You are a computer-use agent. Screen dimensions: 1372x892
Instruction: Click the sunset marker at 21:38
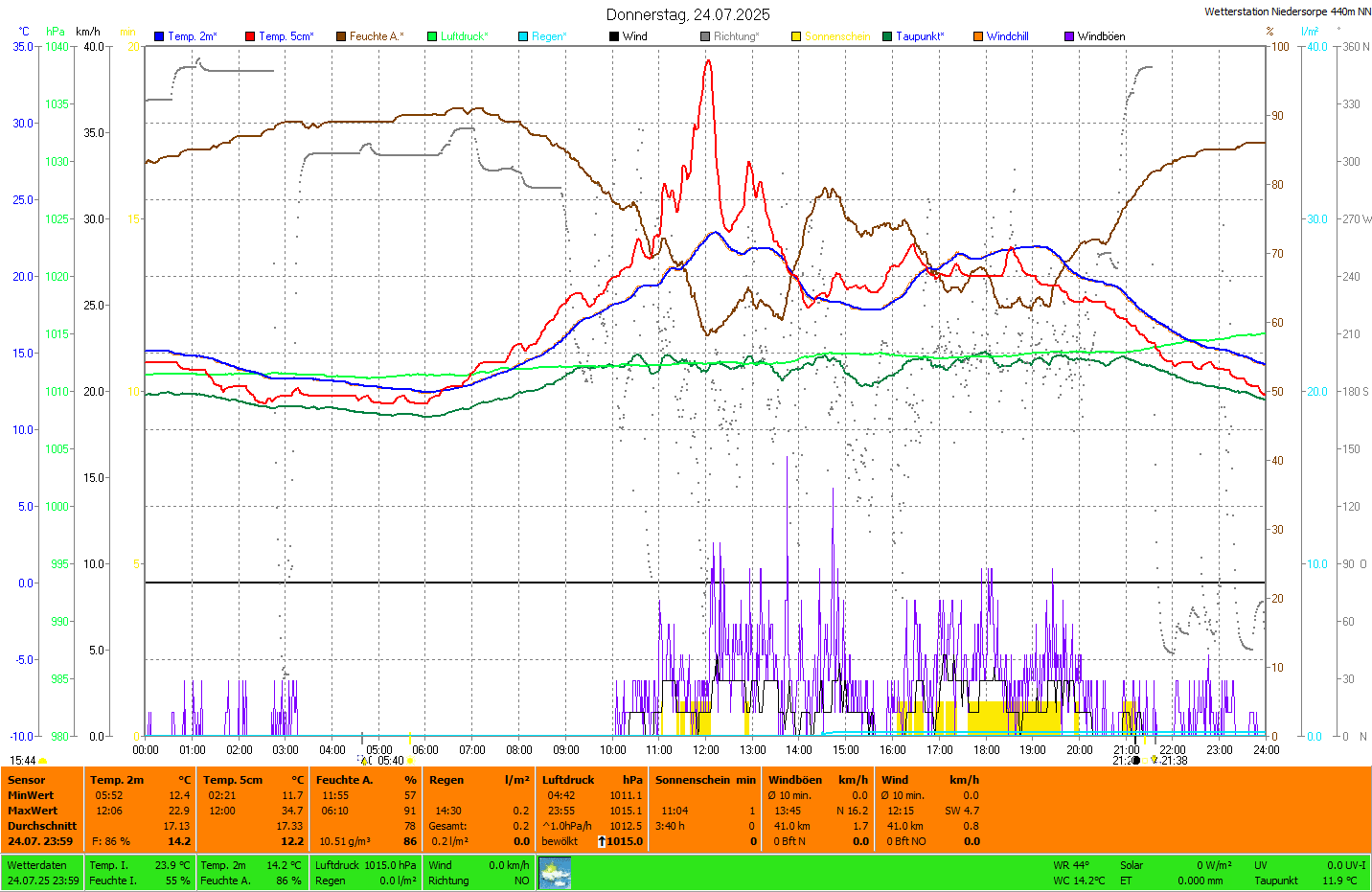pos(1154,761)
